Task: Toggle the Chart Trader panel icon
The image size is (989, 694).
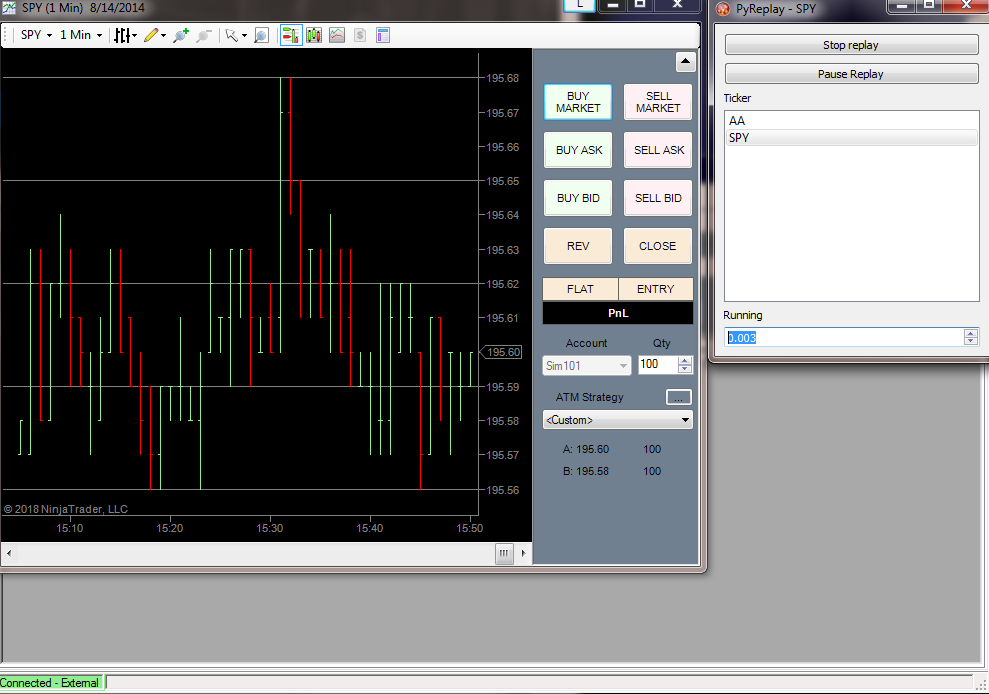Action: click(x=291, y=35)
